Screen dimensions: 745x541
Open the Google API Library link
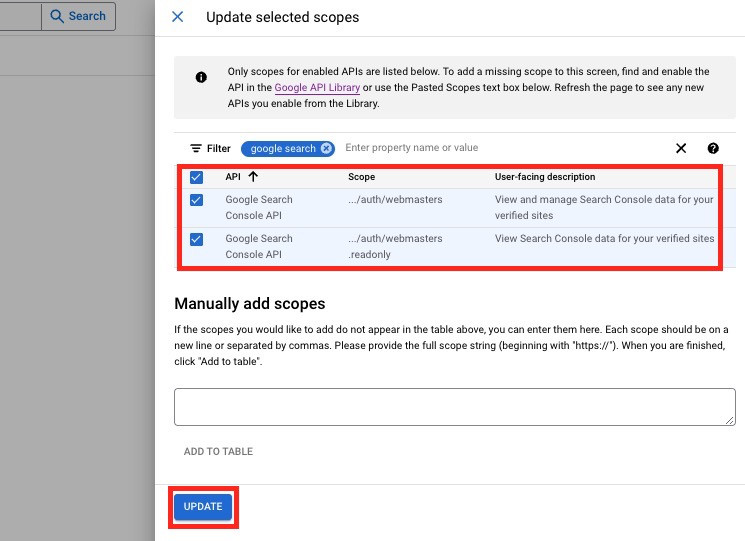click(317, 87)
